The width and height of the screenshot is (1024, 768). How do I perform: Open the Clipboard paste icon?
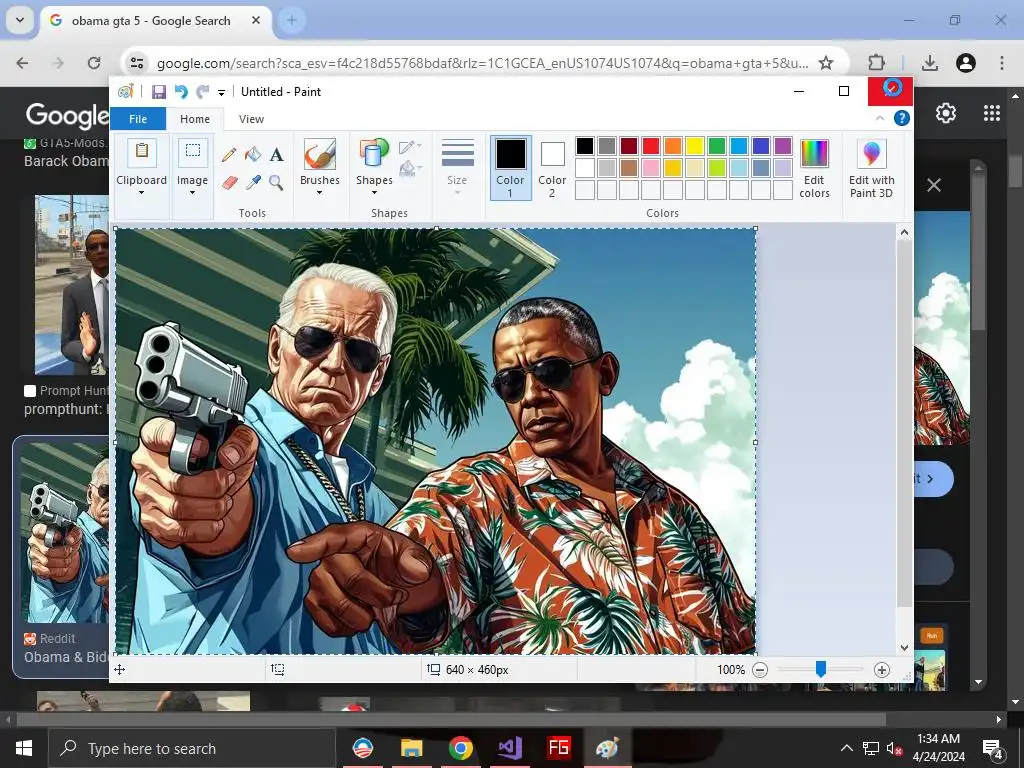pyautogui.click(x=141, y=153)
